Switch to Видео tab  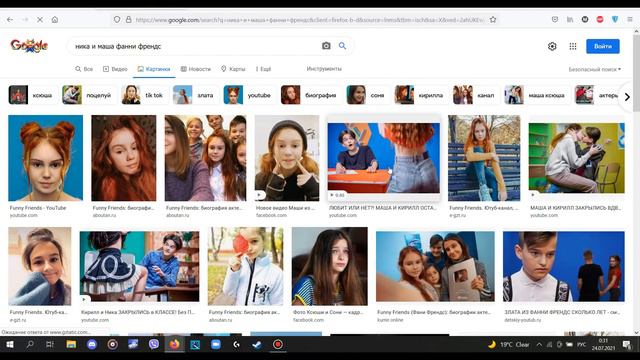115,69
